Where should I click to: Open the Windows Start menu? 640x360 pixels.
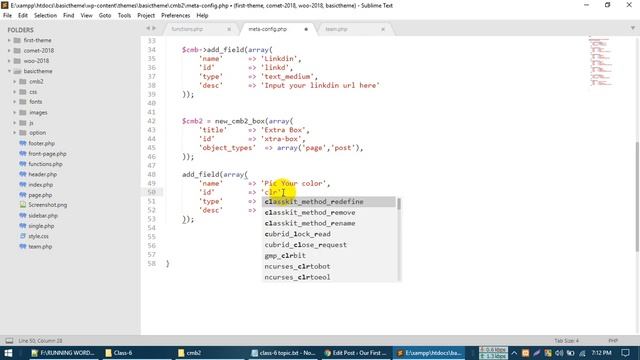click(8, 353)
